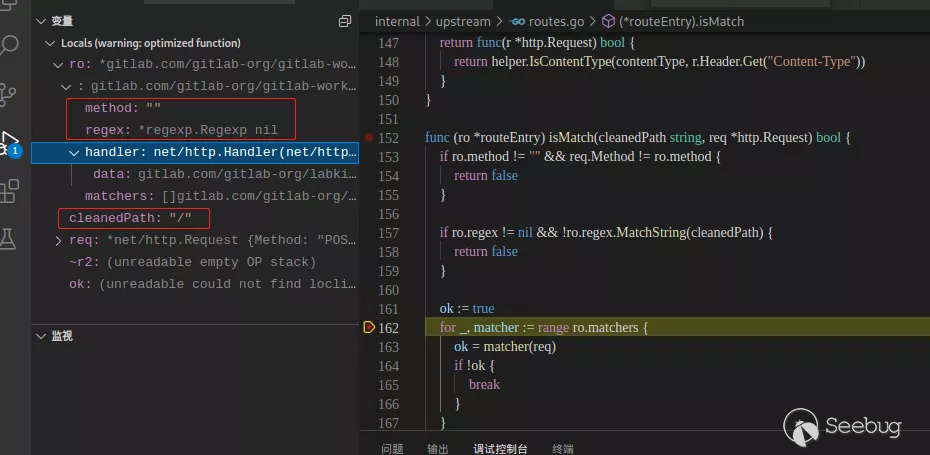This screenshot has width=930, height=455.
Task: Expand the req variable node
Action: 58,240
